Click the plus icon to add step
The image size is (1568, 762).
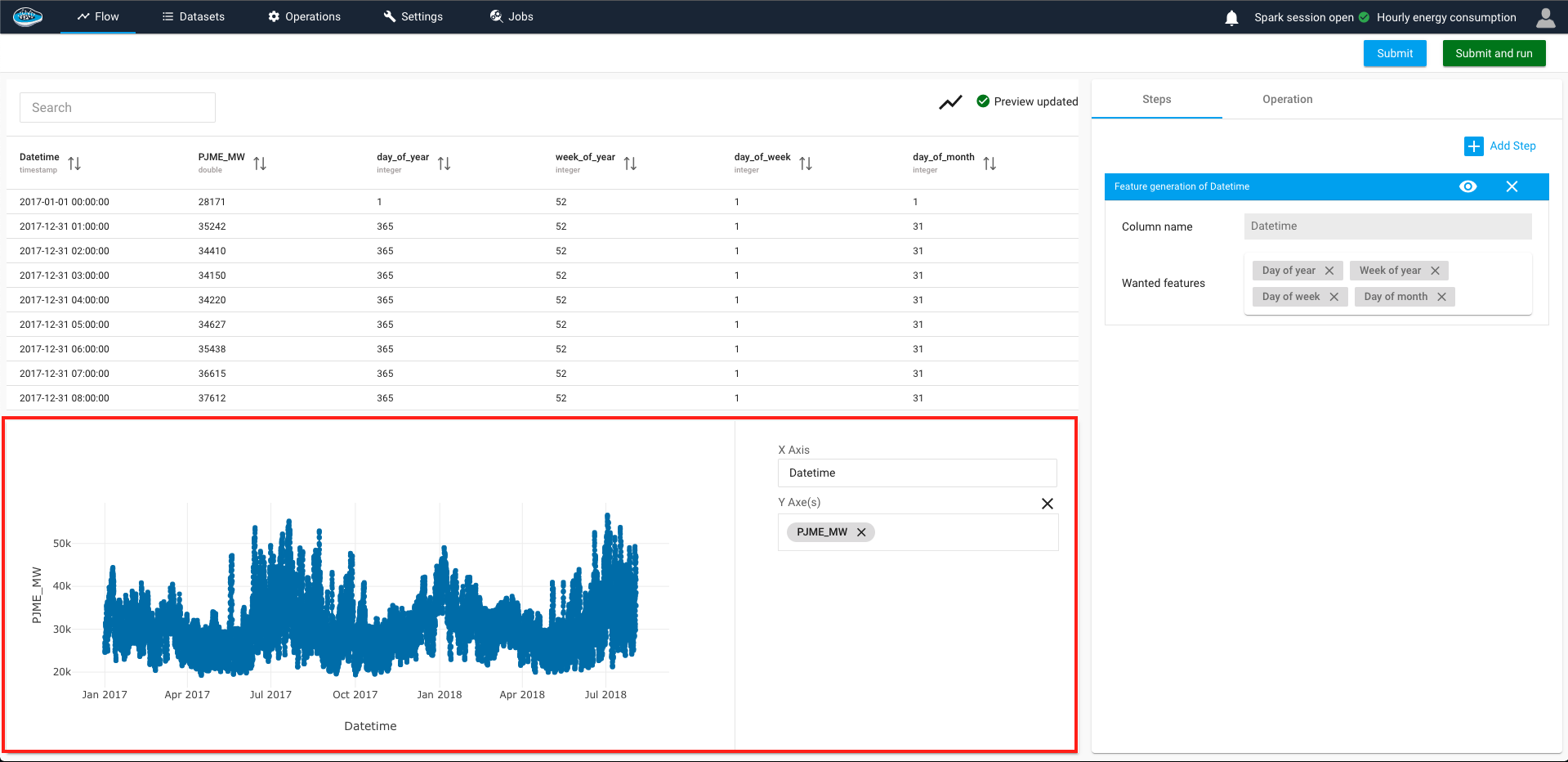(x=1473, y=146)
